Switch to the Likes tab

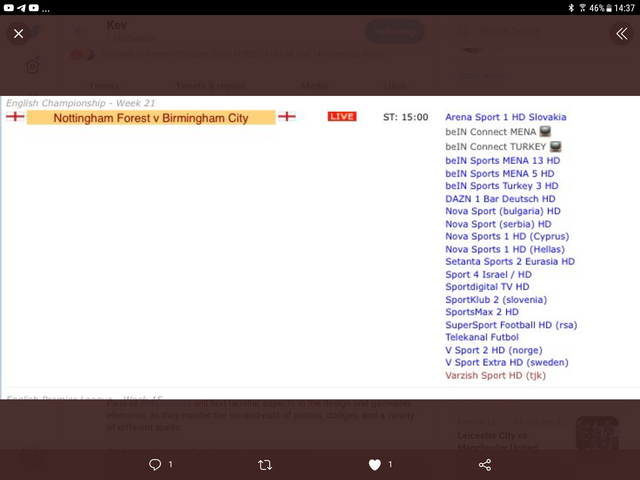[395, 86]
